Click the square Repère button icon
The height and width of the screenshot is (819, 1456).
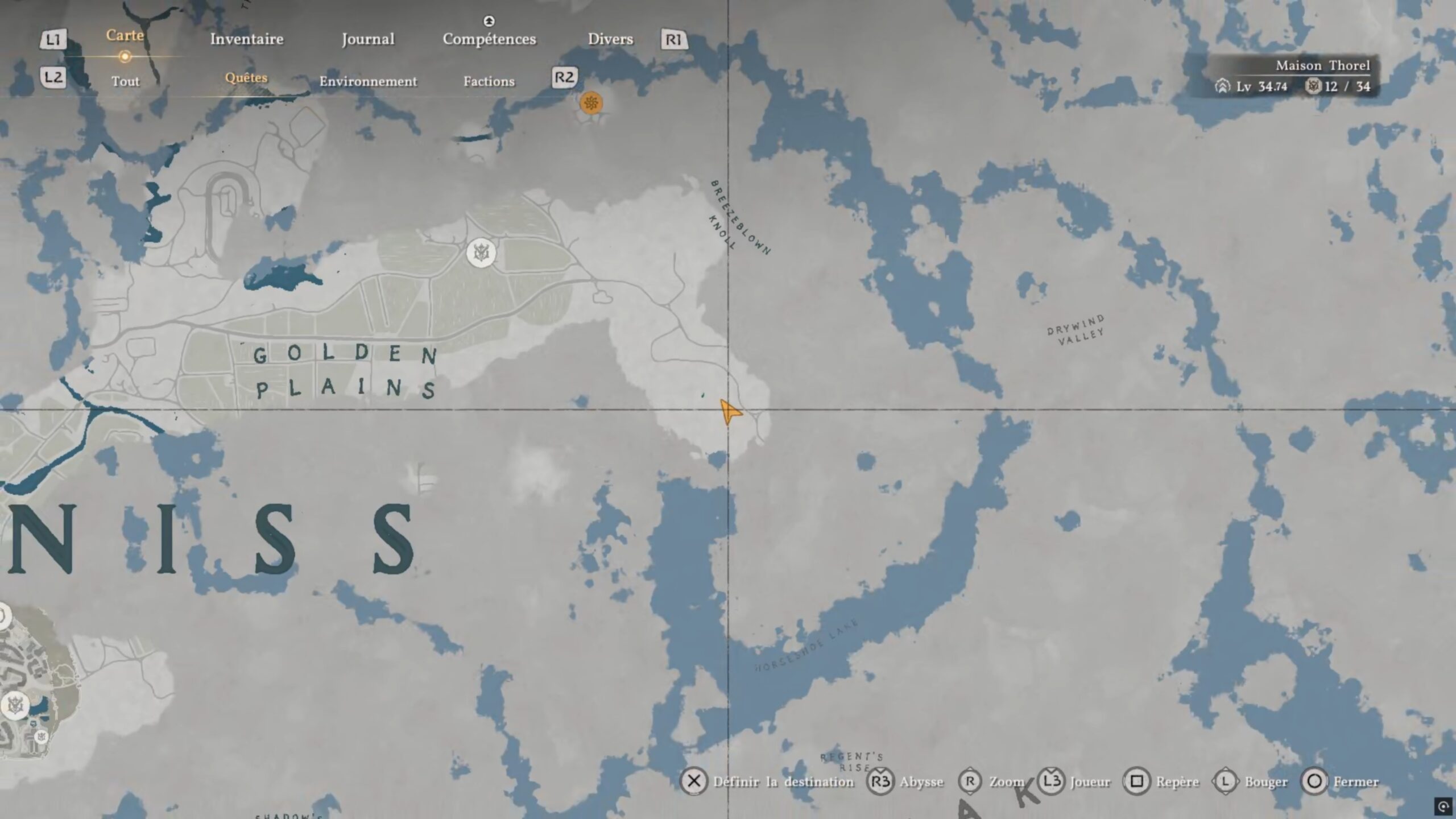[1136, 781]
